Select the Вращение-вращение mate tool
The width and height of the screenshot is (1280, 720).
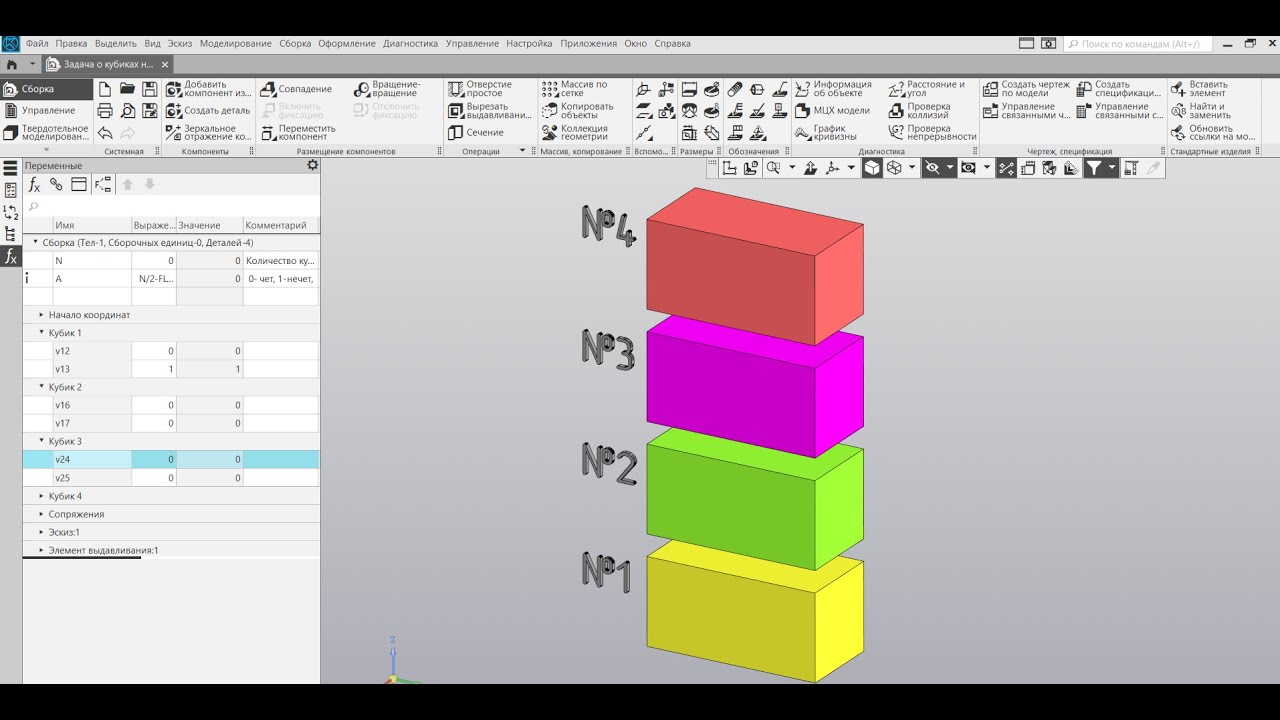(x=388, y=89)
